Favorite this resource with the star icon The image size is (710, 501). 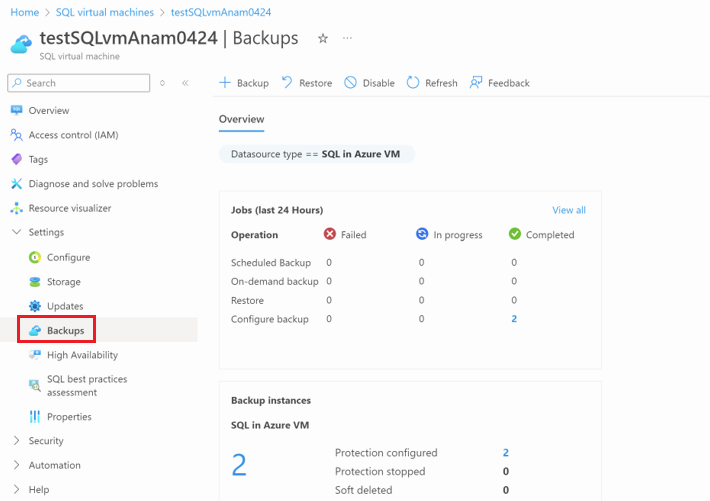[322, 38]
